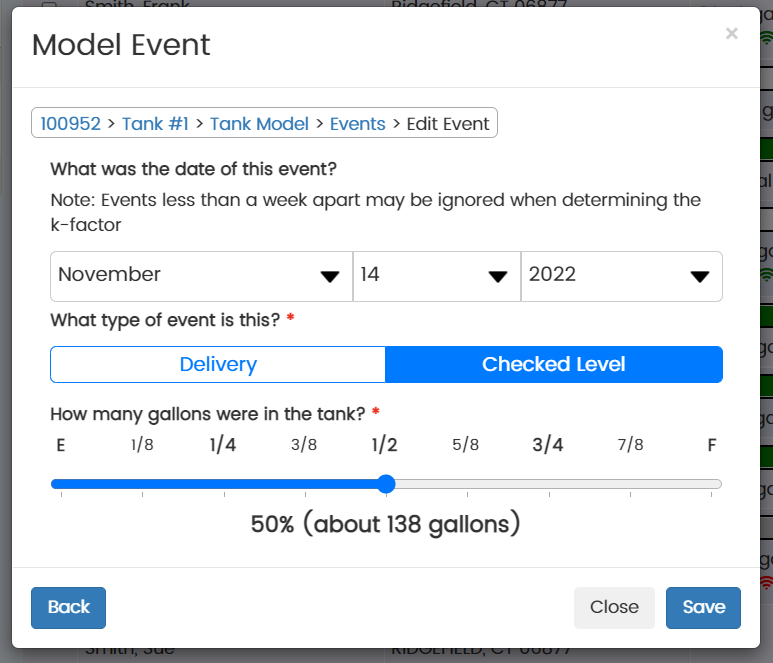Click the gray Close button
Screen dimensions: 773x663
click(x=614, y=607)
